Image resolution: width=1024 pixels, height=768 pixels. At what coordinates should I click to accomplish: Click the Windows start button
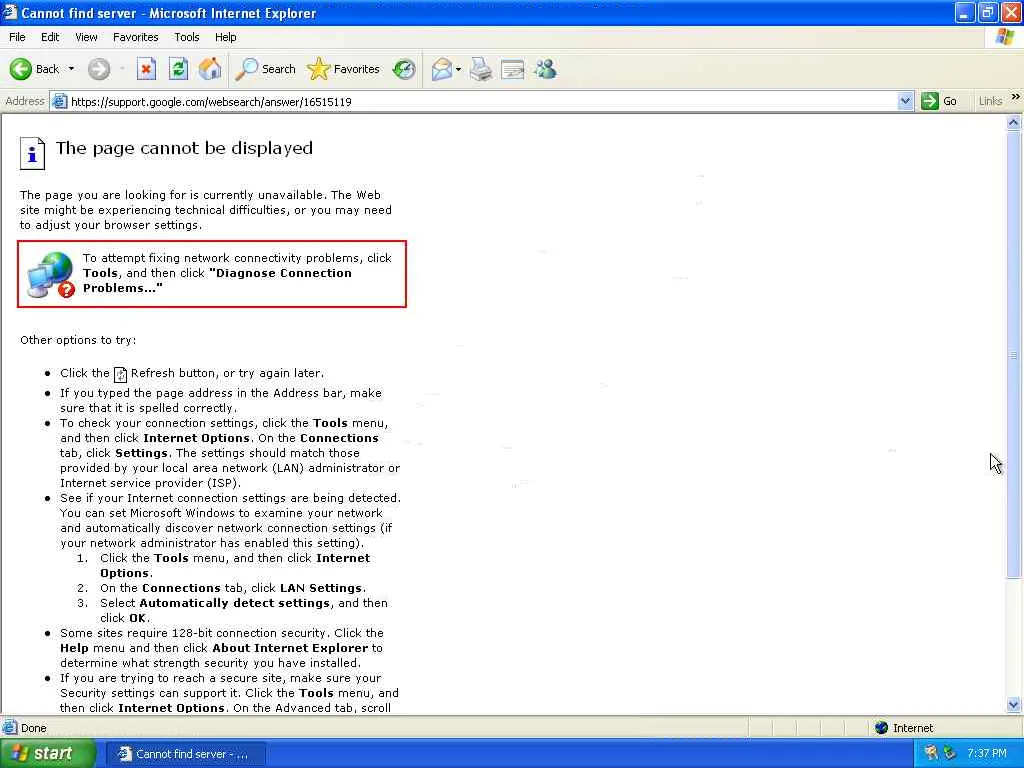[48, 754]
